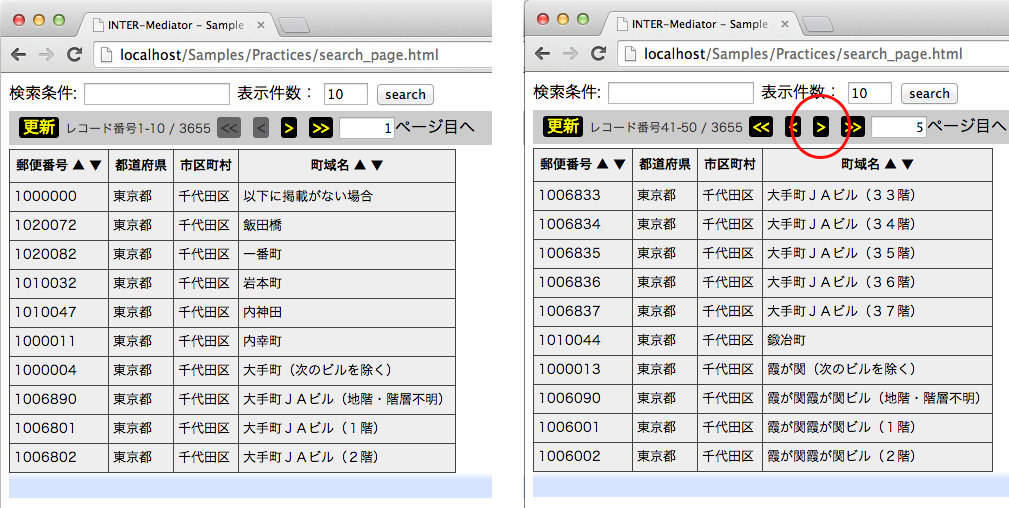Select the INTER-Mediator tab in records 41-50 window

pyautogui.click(x=698, y=24)
